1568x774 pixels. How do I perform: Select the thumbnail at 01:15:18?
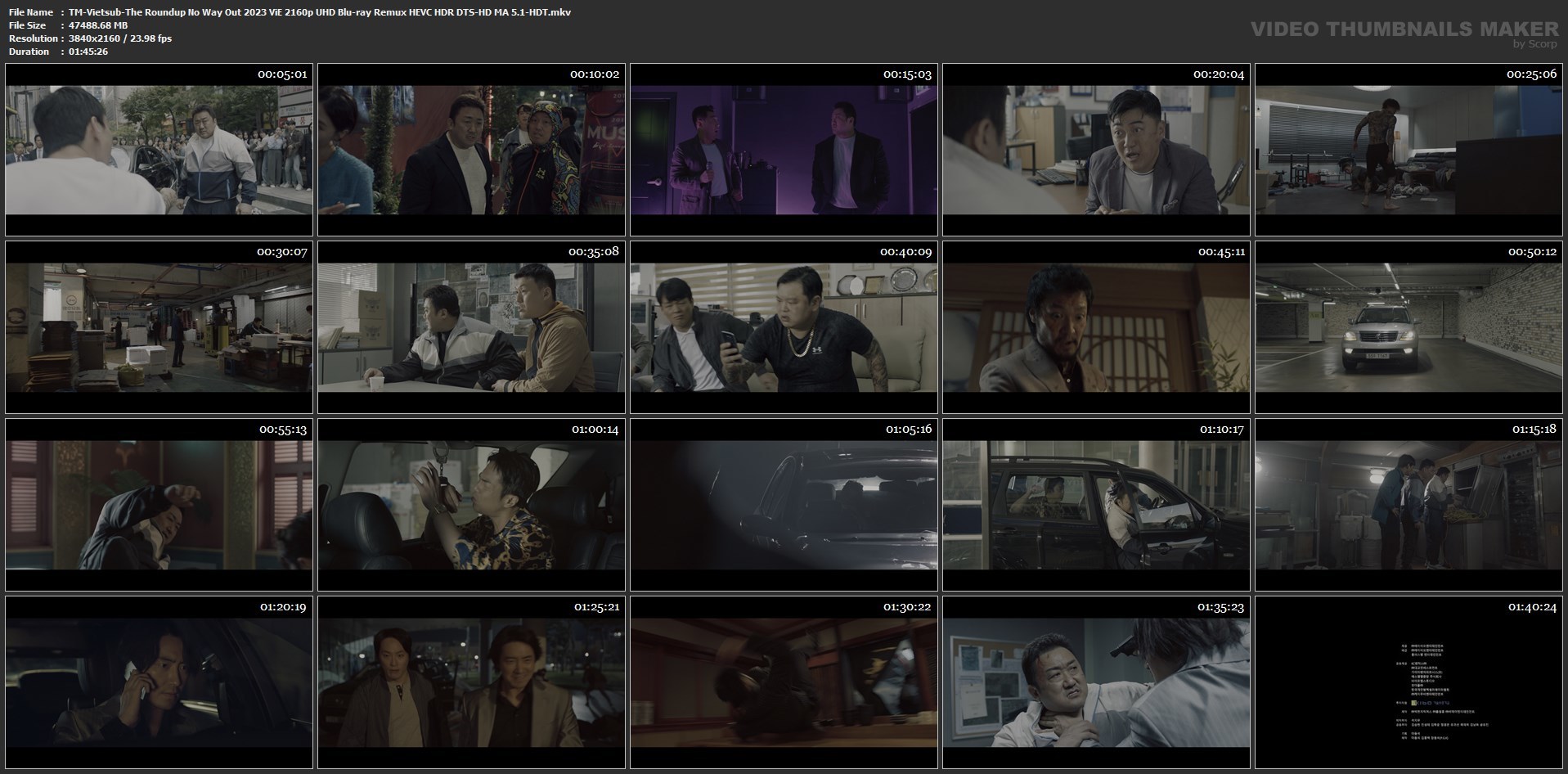(x=1409, y=505)
